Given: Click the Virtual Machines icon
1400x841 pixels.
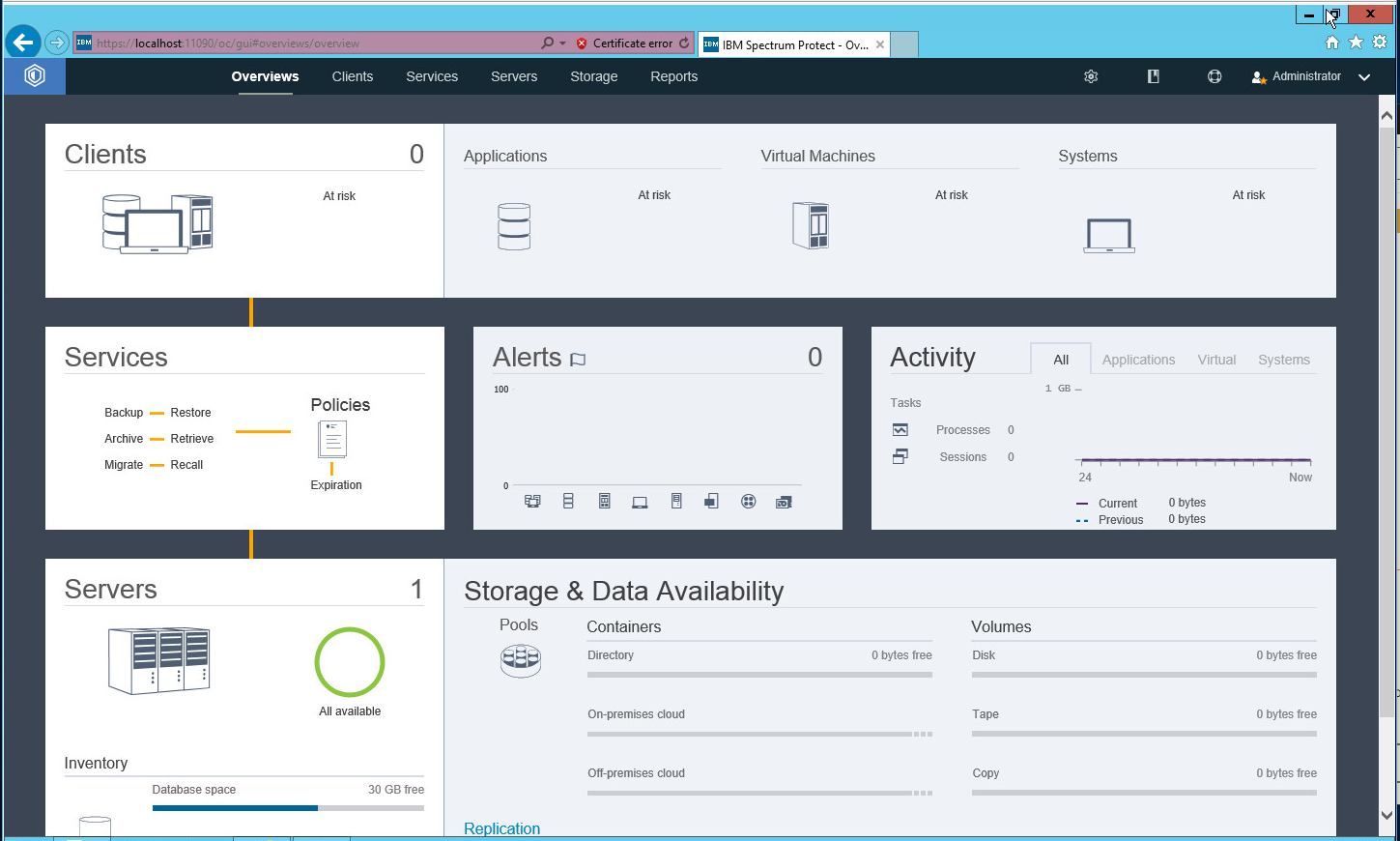Looking at the screenshot, I should tap(810, 226).
